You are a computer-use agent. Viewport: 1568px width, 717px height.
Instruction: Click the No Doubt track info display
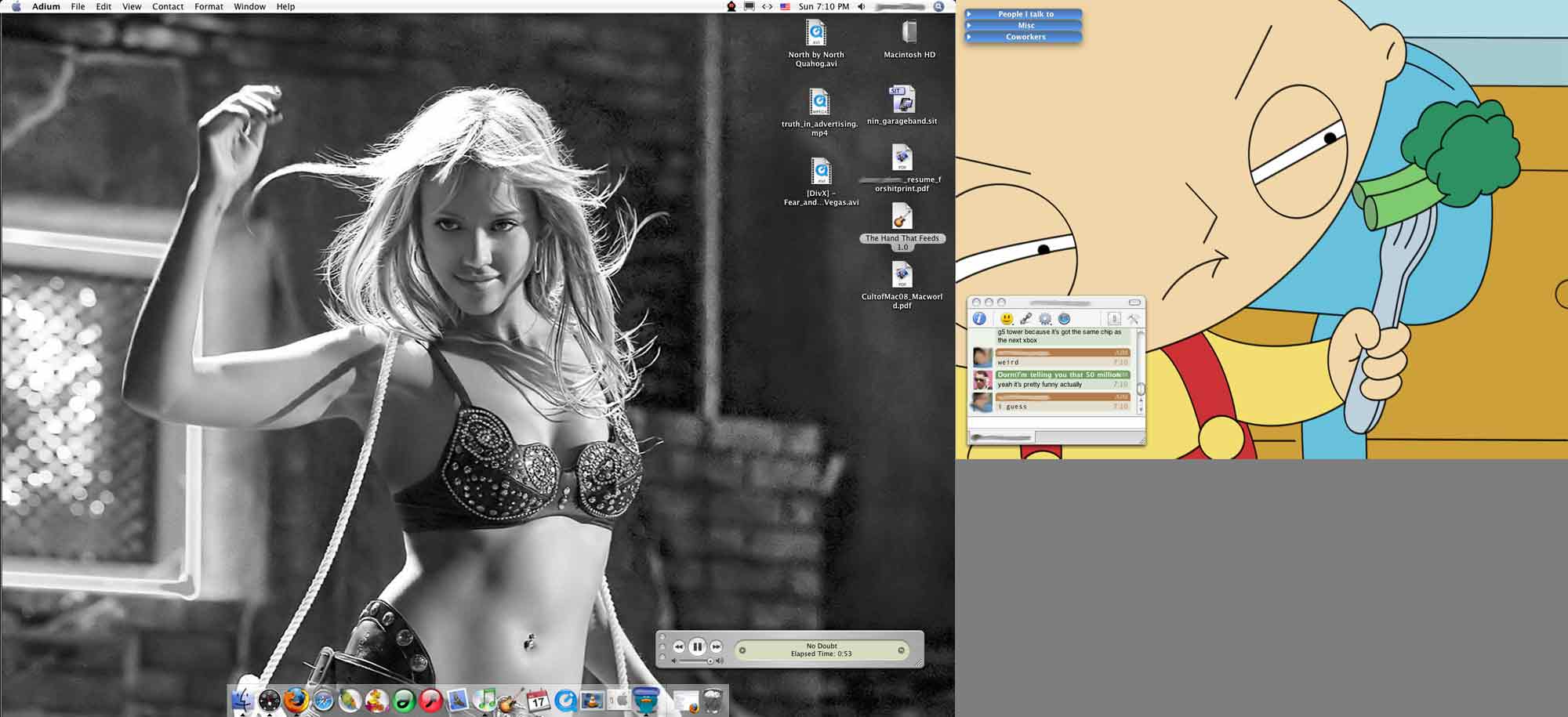pos(822,650)
